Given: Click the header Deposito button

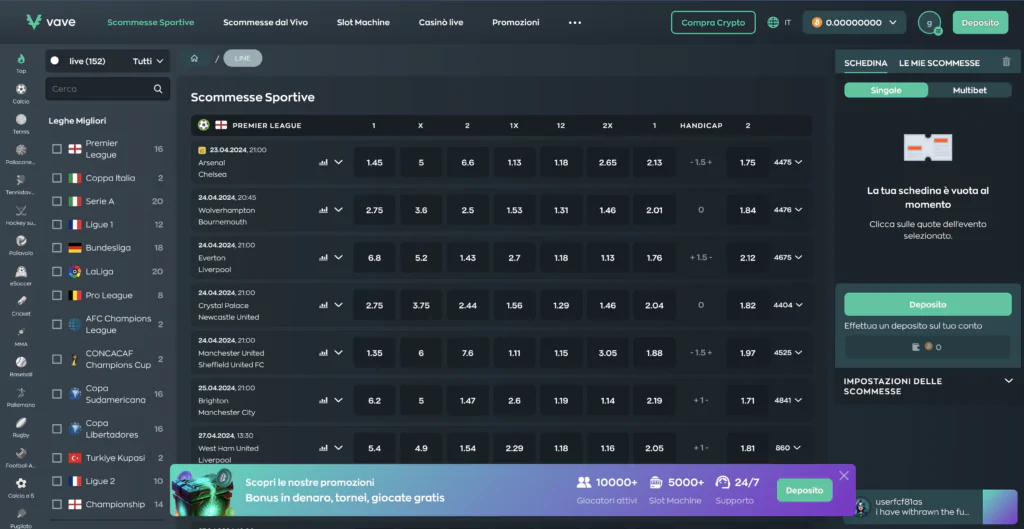Looking at the screenshot, I should (x=980, y=22).
